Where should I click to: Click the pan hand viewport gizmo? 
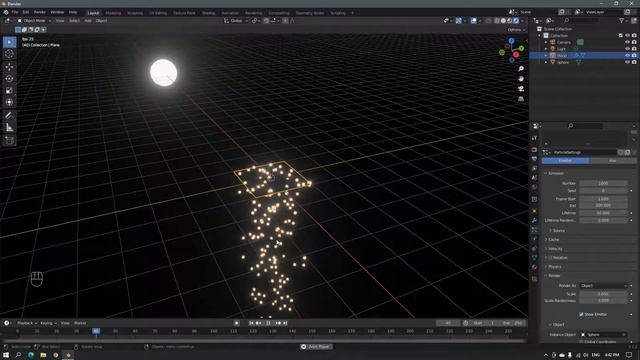[x=521, y=79]
